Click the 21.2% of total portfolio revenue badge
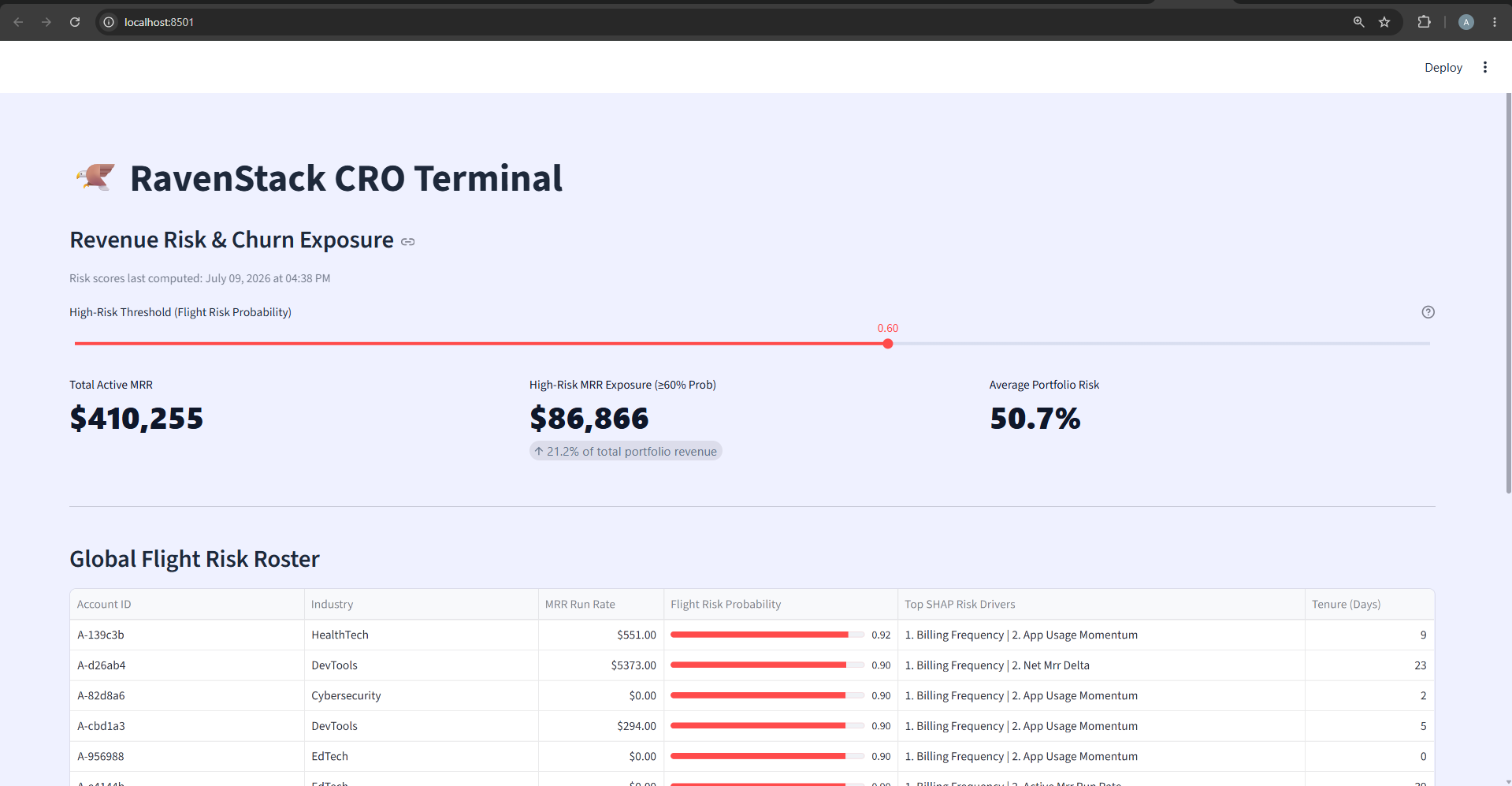Image resolution: width=1512 pixels, height=786 pixels. pos(626,451)
